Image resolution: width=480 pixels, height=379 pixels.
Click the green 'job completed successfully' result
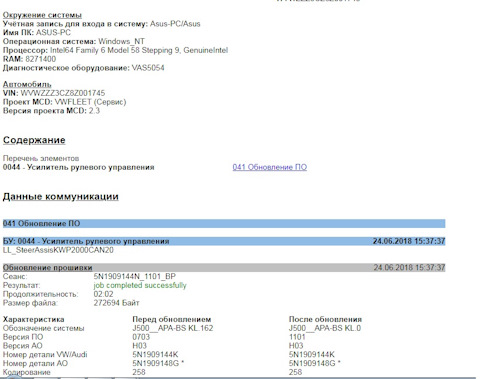click(140, 285)
